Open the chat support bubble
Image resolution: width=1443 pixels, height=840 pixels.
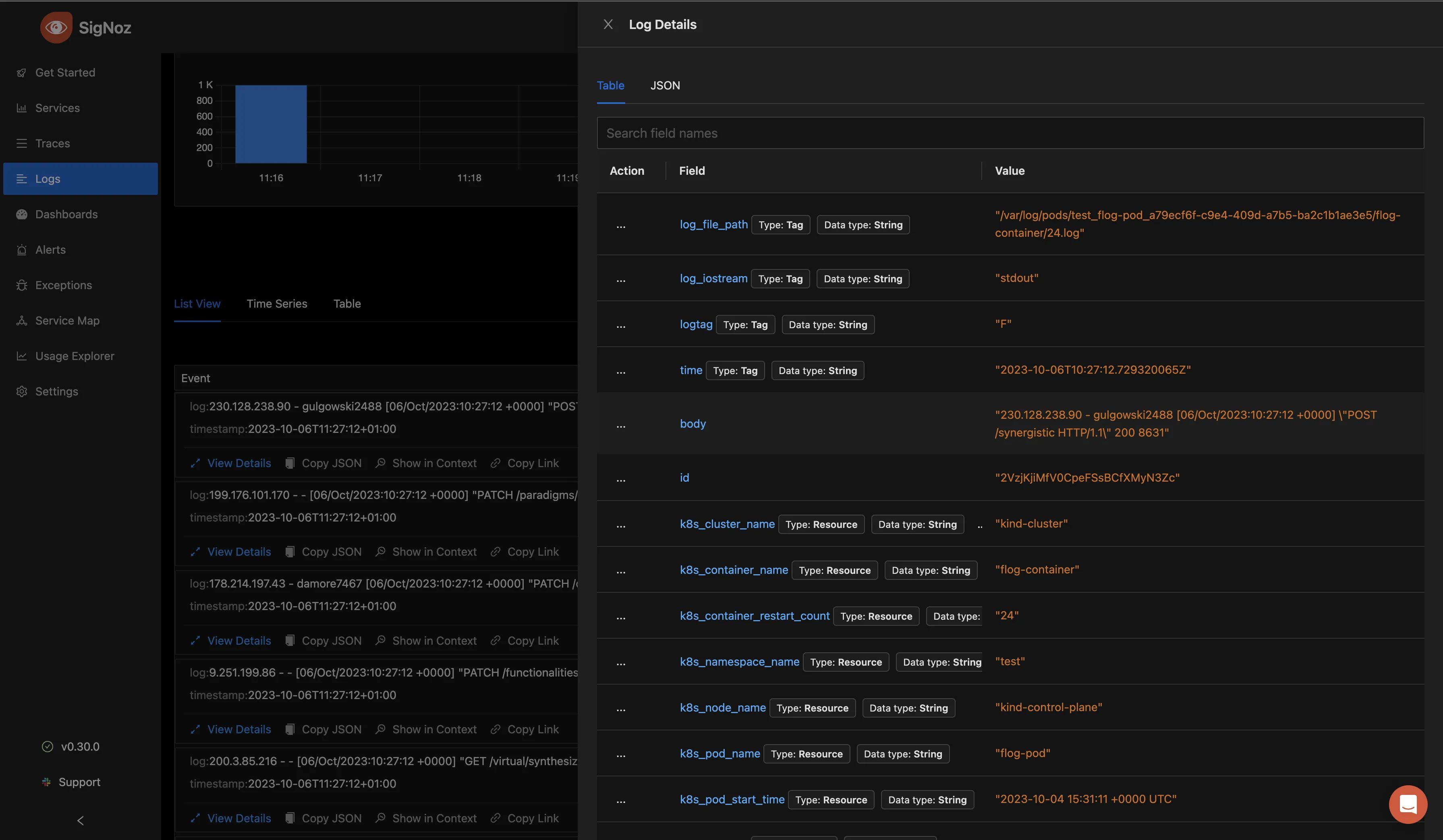(1408, 804)
